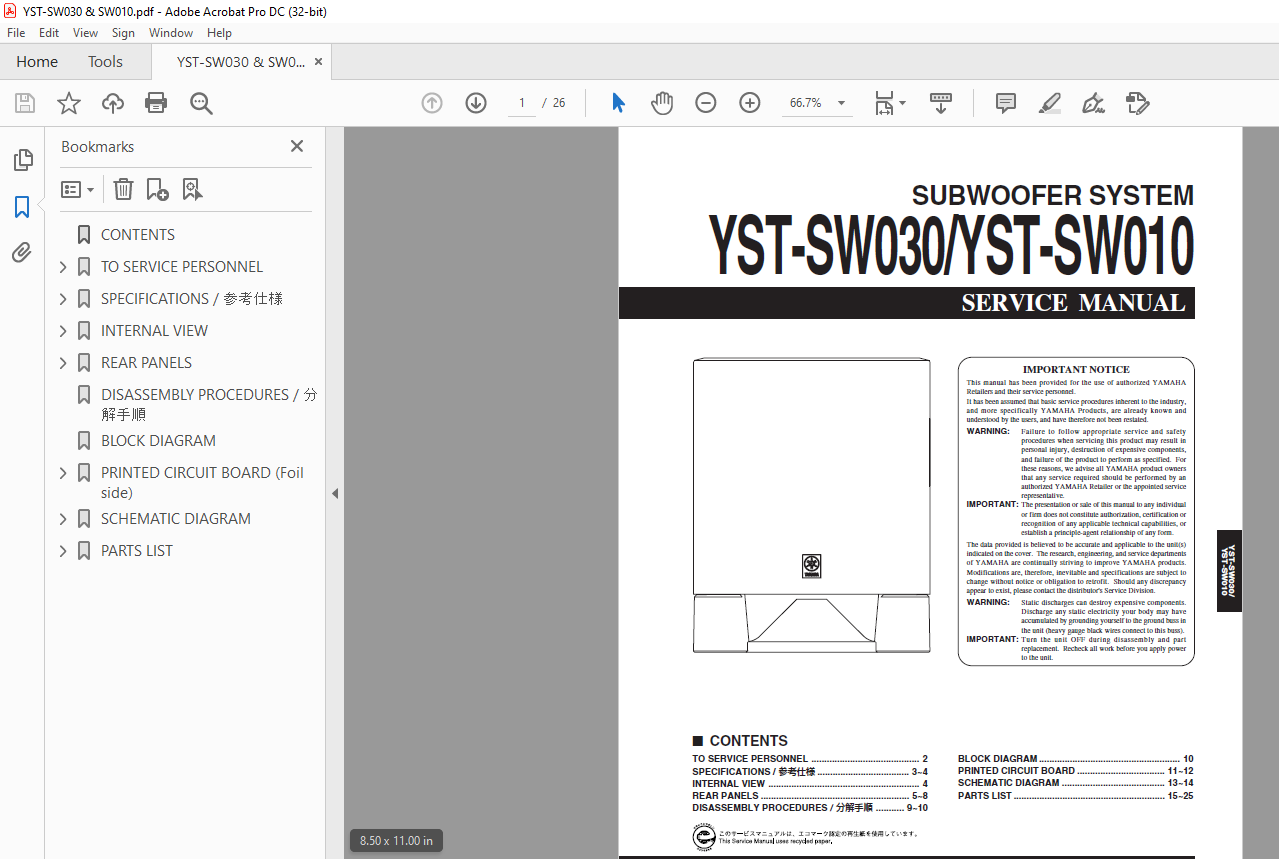The image size is (1279, 859).
Task: Open the zoom level 66.7% dropdown
Action: pos(842,103)
